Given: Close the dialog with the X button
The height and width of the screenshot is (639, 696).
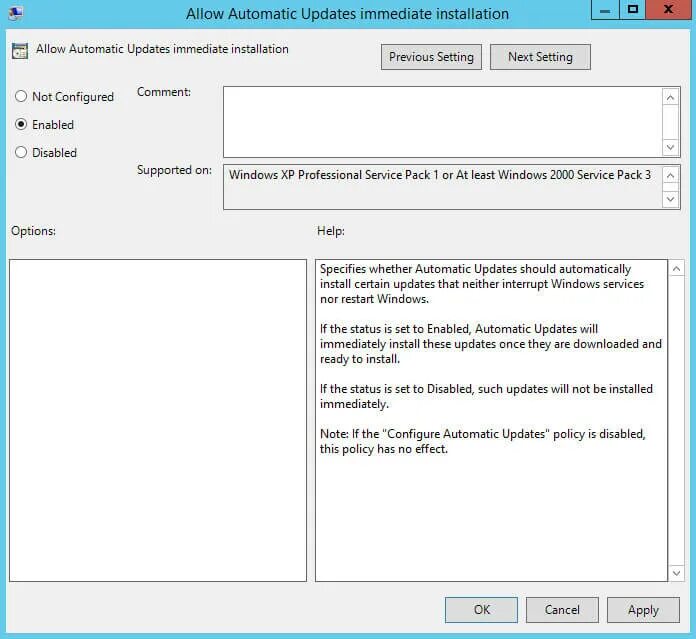Looking at the screenshot, I should (x=668, y=10).
